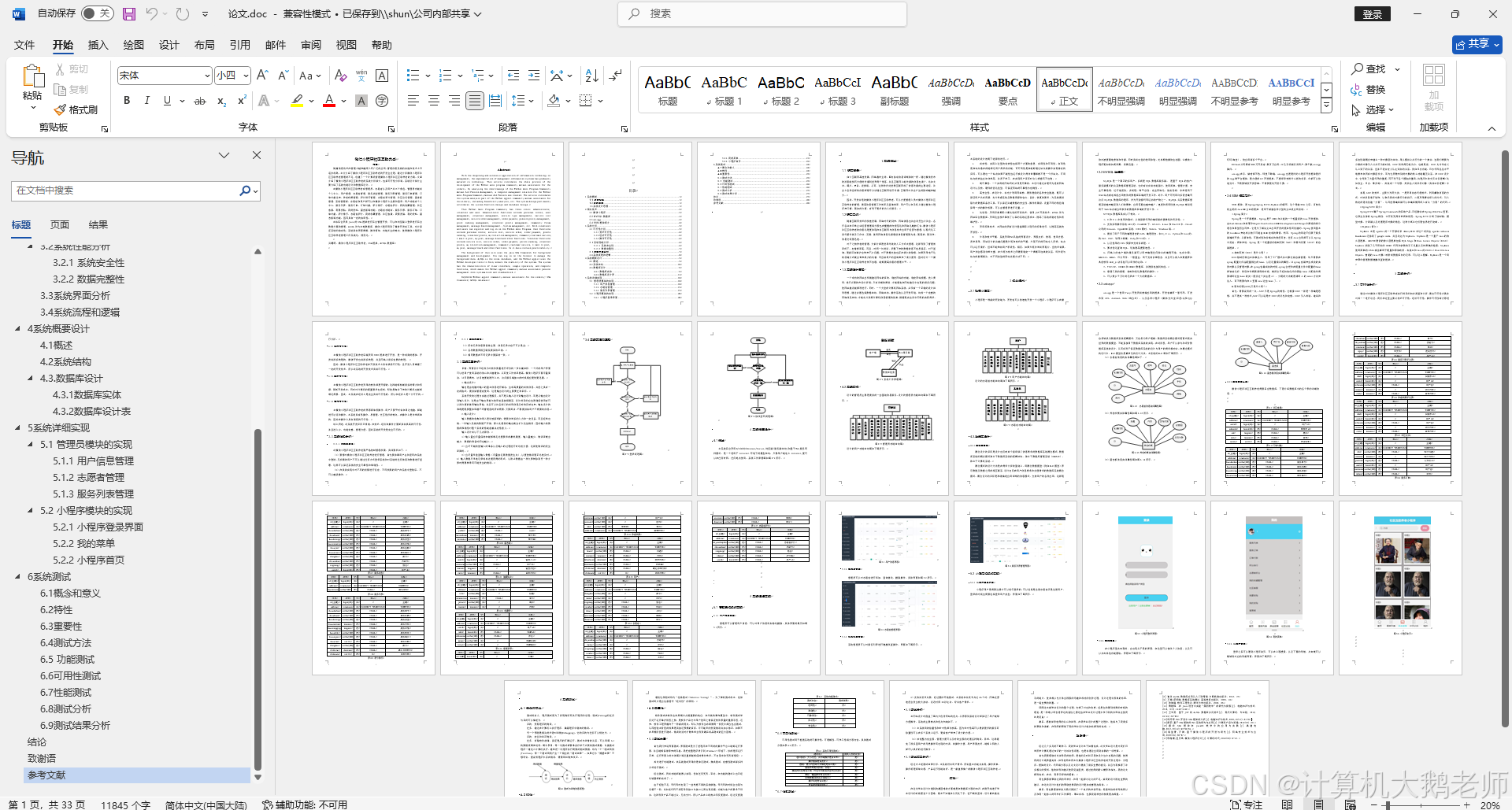Apply the 副标题 style
1512x810 pixels.
pyautogui.click(x=894, y=89)
